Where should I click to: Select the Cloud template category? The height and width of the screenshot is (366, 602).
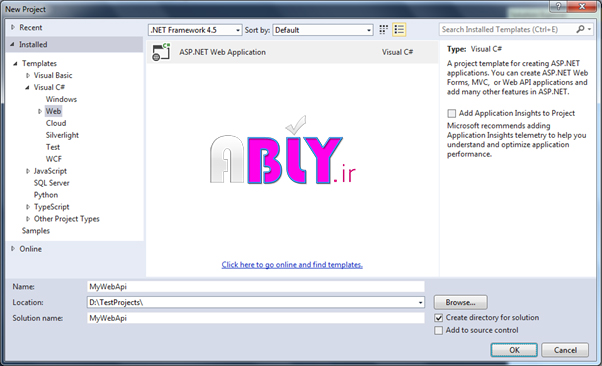pyautogui.click(x=56, y=123)
